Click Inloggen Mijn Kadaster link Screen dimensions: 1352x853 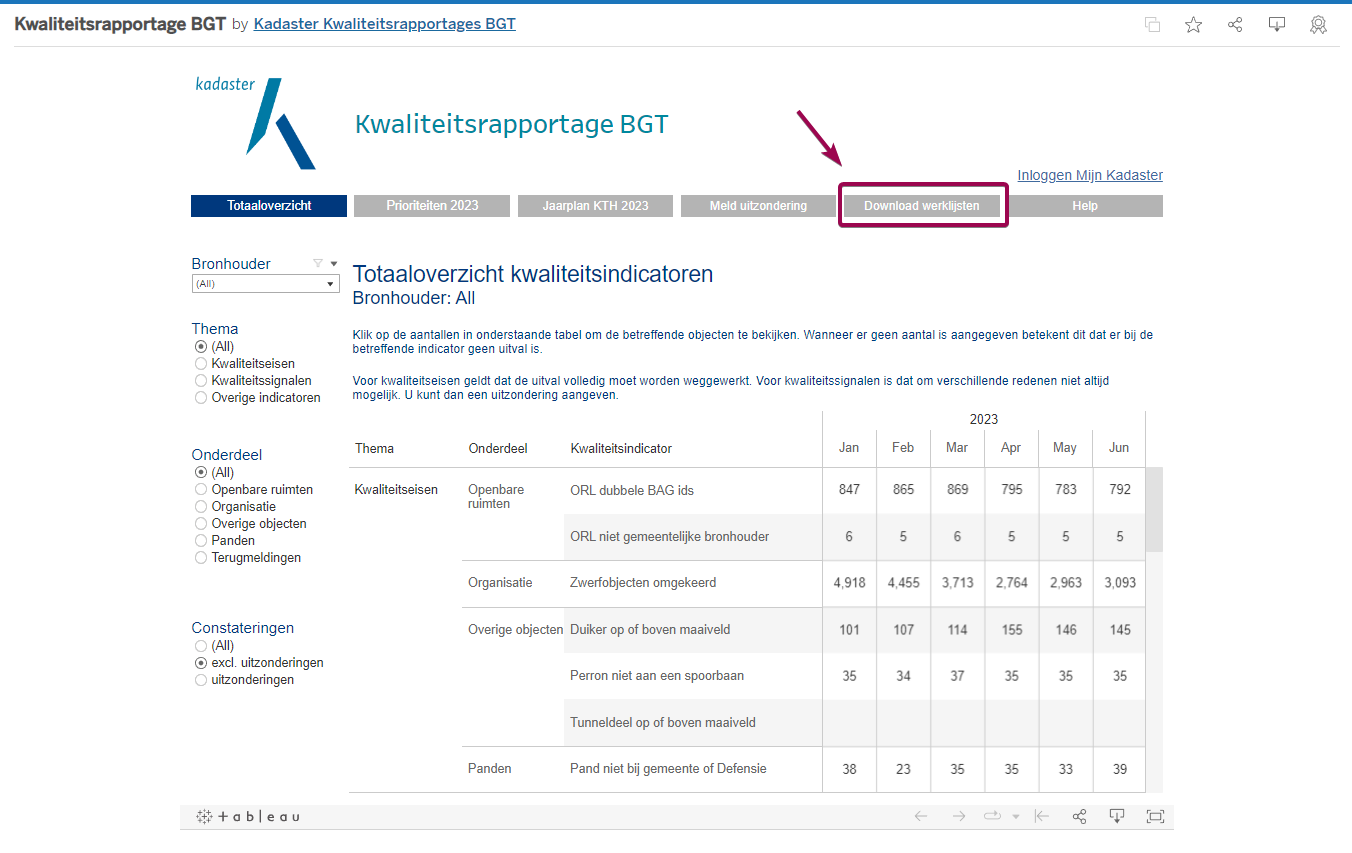[x=1090, y=175]
